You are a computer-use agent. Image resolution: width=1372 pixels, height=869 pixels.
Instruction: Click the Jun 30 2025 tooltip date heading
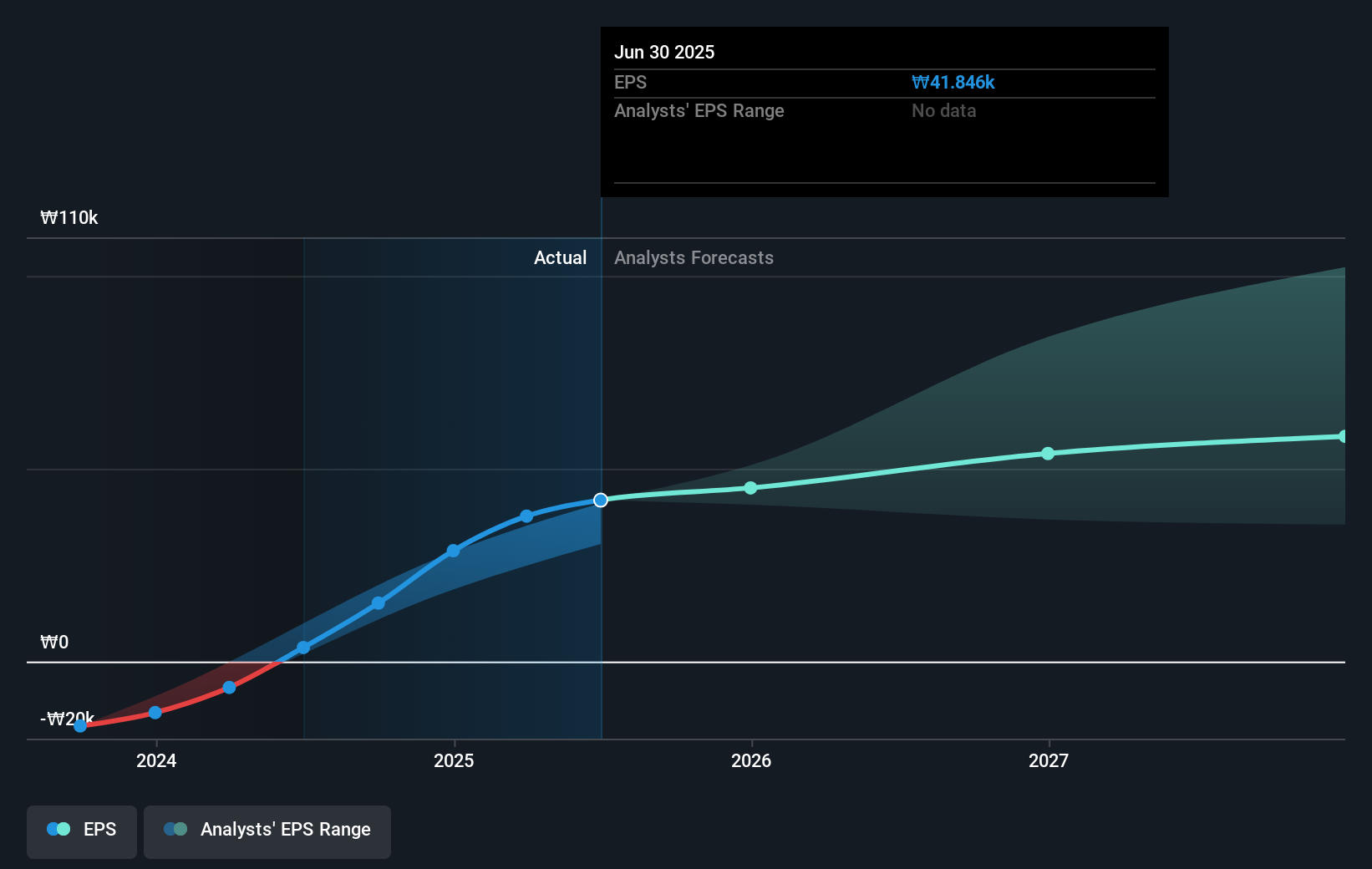click(664, 52)
